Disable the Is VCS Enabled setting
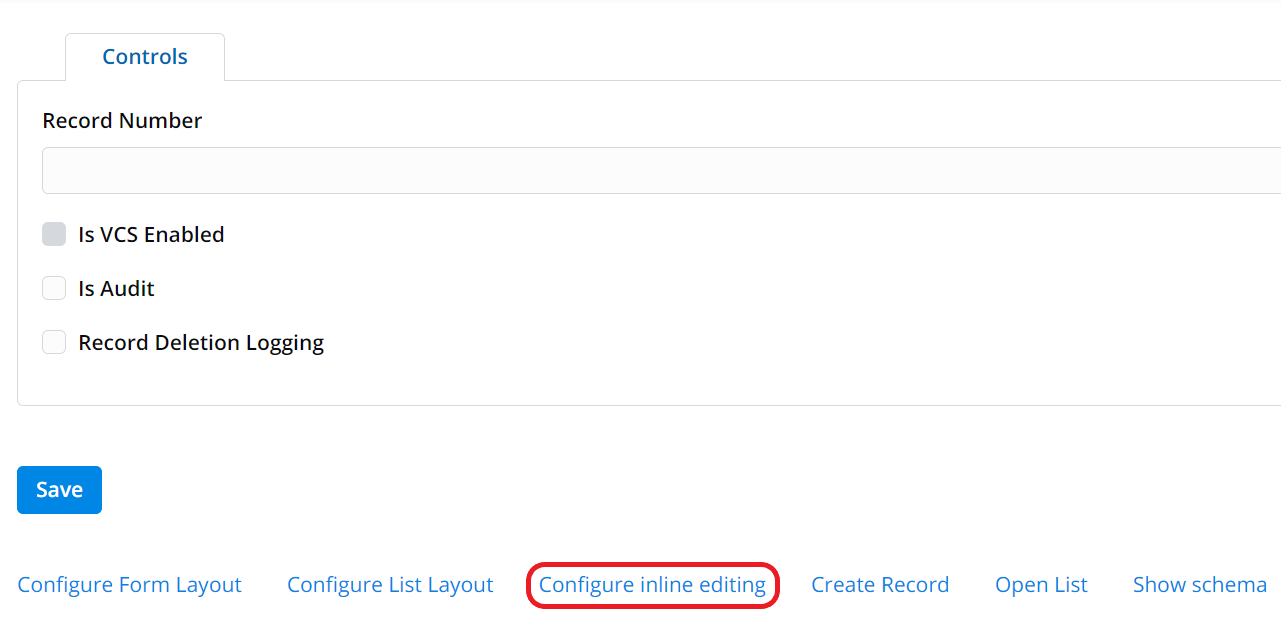The width and height of the screenshot is (1281, 619). [x=53, y=233]
